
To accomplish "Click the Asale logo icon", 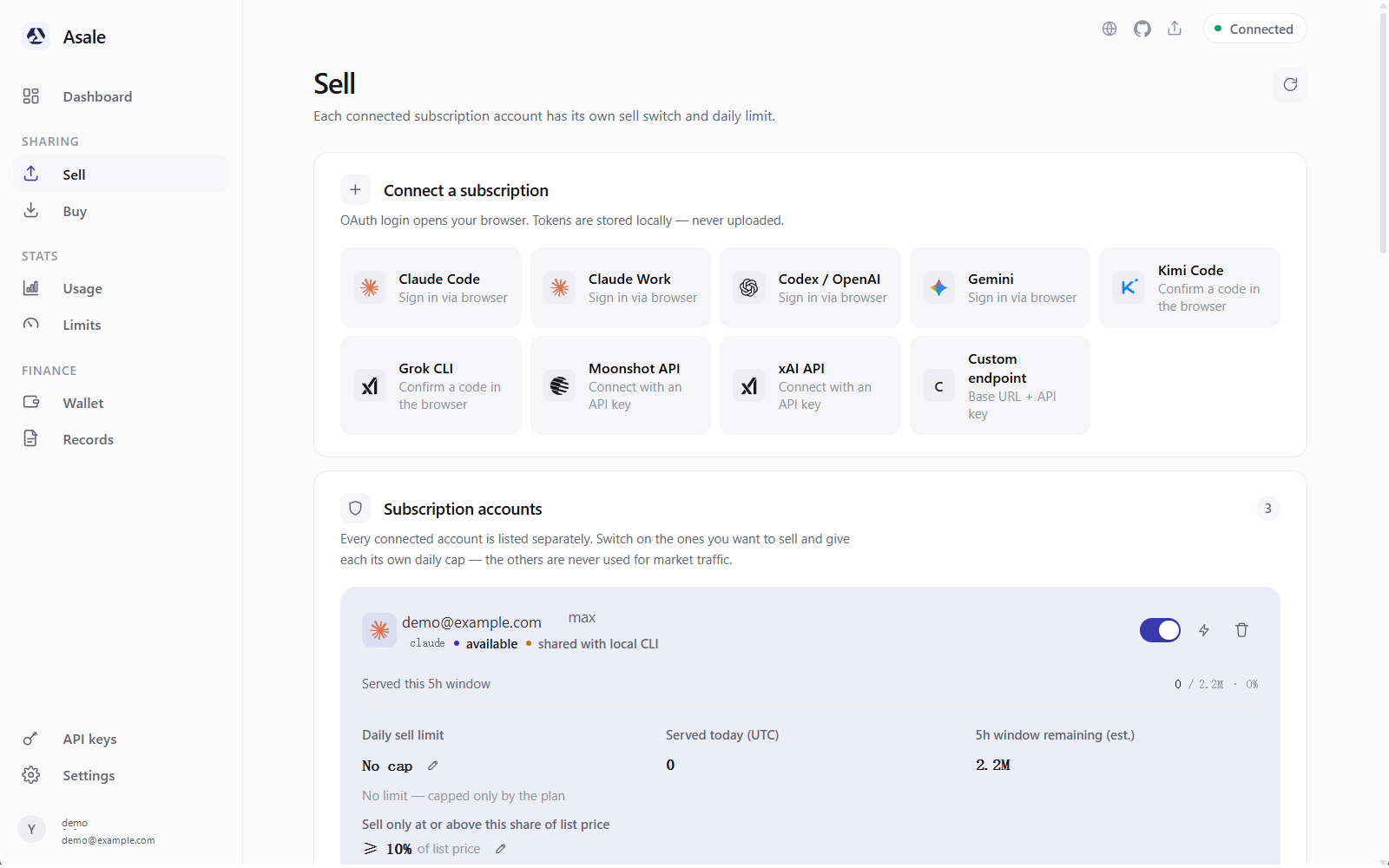I will point(36,36).
